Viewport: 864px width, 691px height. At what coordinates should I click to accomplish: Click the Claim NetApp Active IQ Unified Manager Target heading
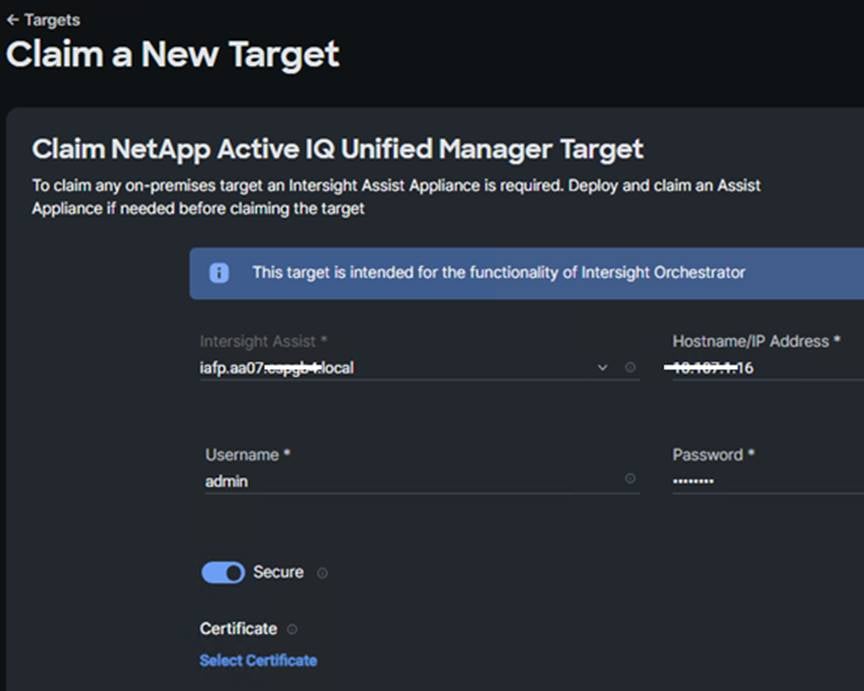[x=338, y=149]
